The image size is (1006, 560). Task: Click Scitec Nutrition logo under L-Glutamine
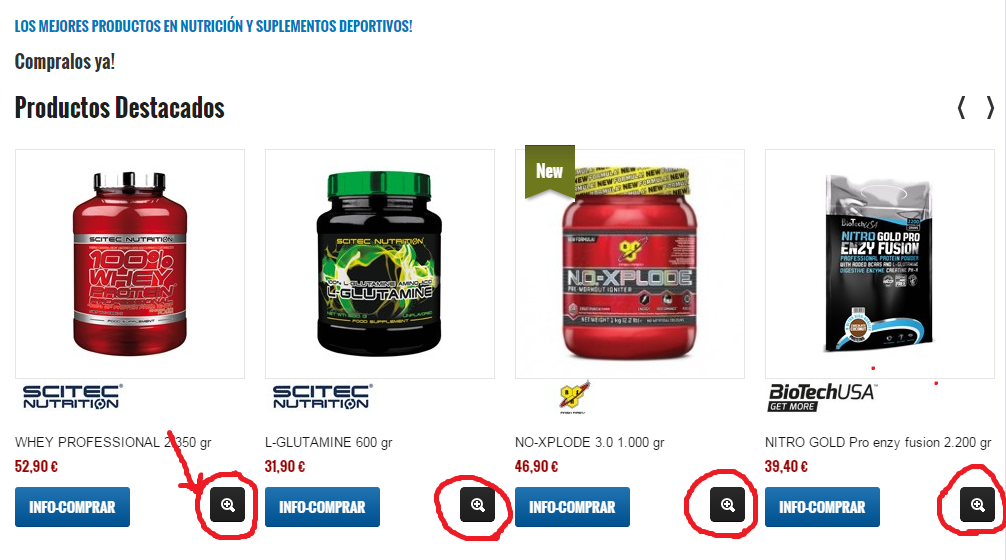(322, 396)
